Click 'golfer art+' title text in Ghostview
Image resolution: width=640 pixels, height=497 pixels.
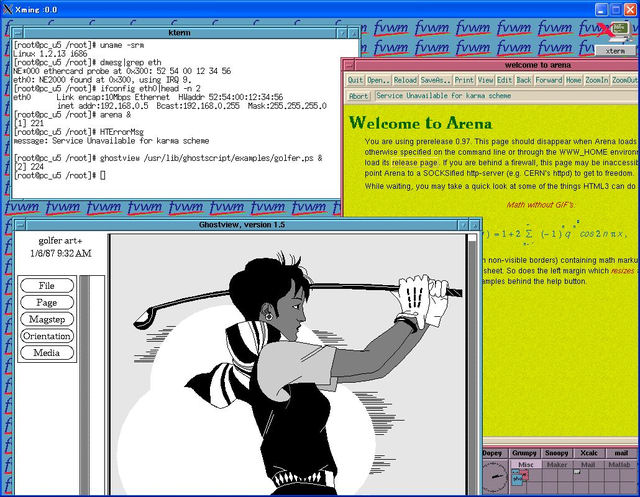pyautogui.click(x=60, y=241)
